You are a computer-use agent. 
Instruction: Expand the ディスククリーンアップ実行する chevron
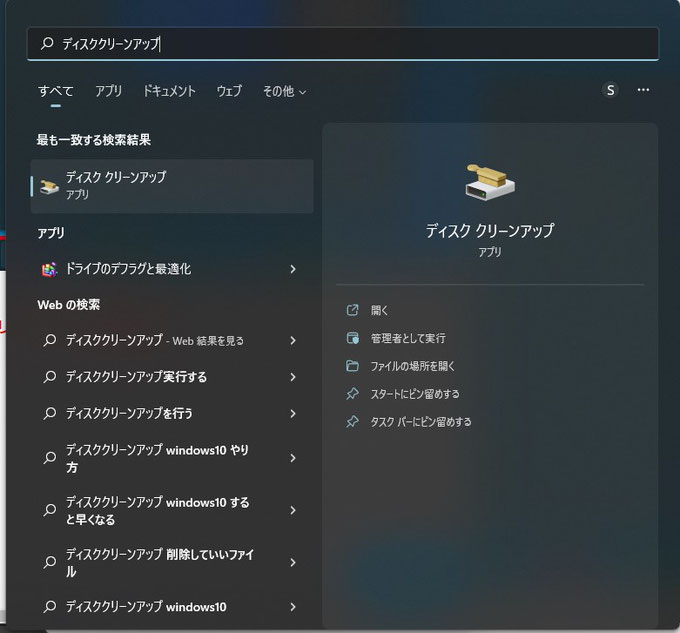click(x=293, y=377)
